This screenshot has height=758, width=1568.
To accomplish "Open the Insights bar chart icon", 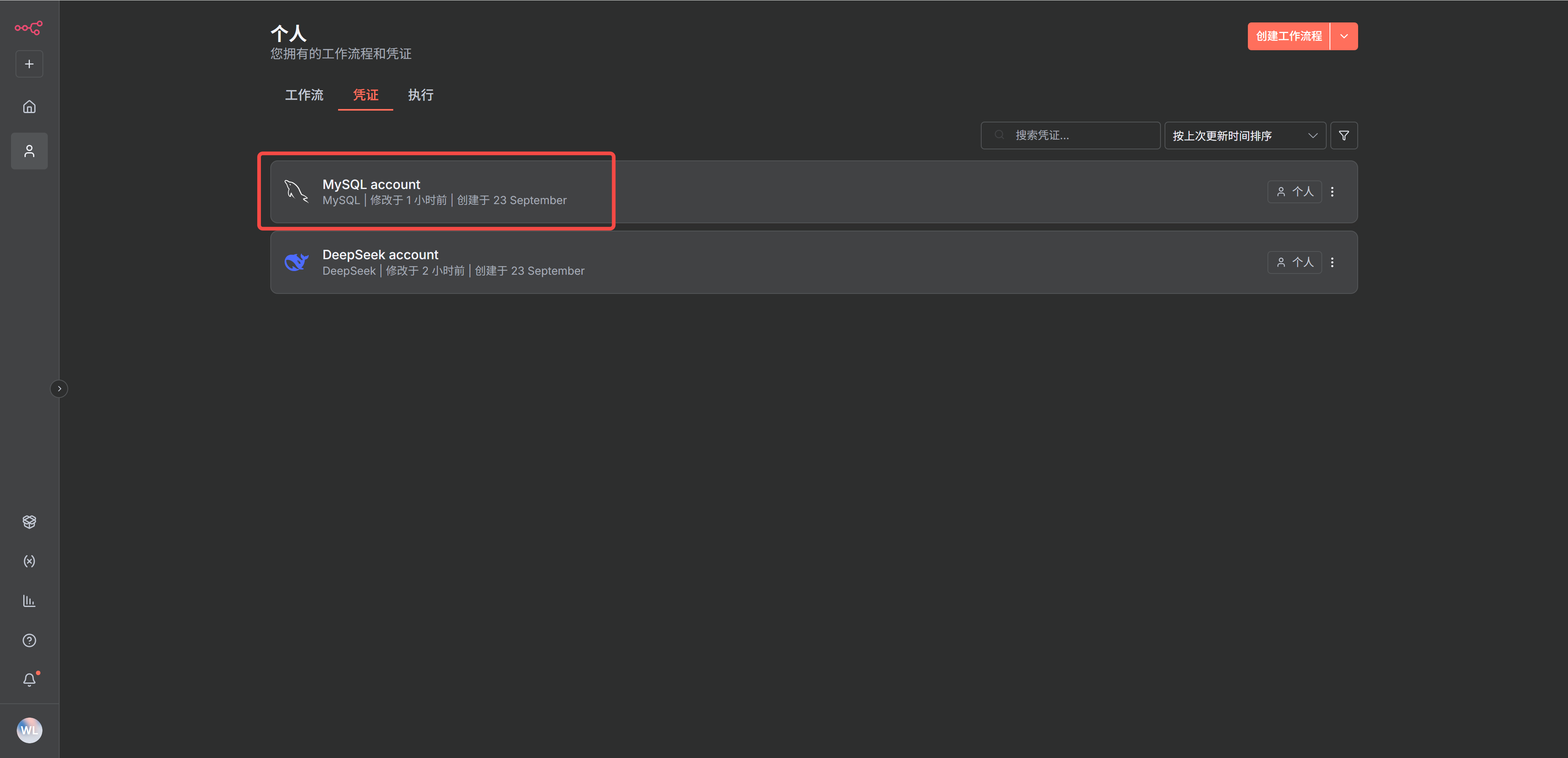I will coord(29,600).
